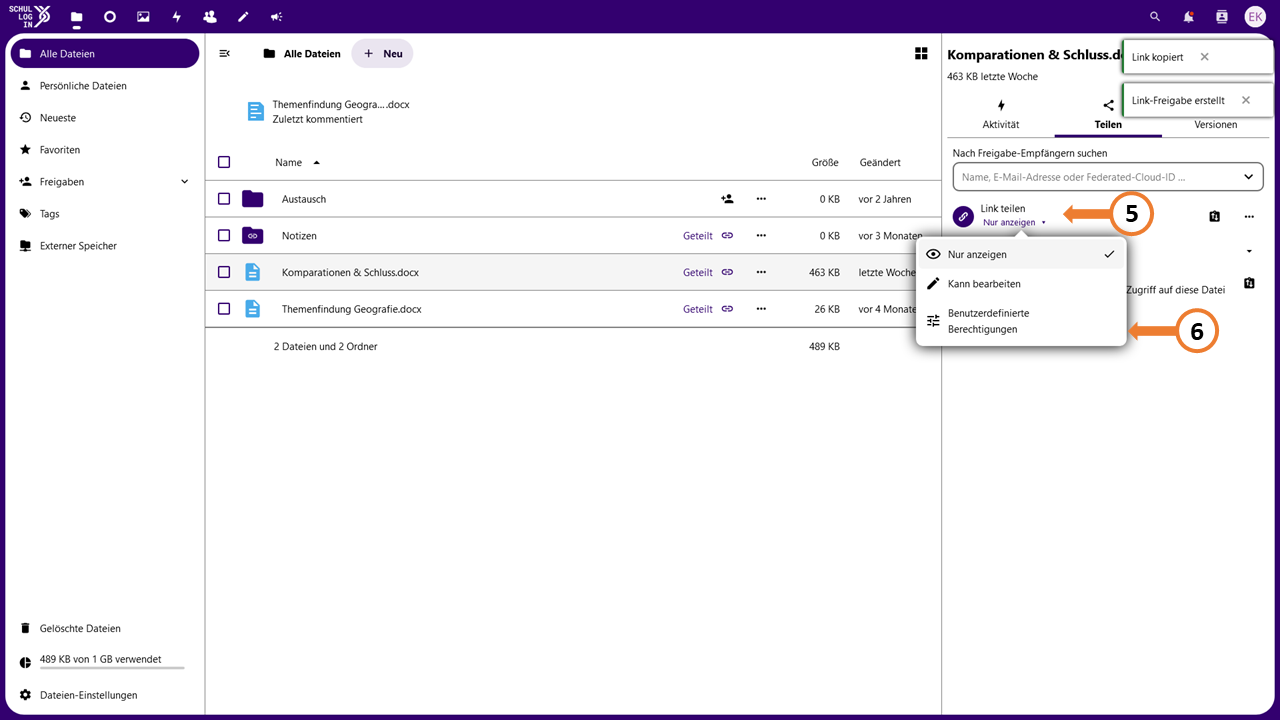The height and width of the screenshot is (720, 1280).
Task: Open the search magnifier in header
Action: point(1155,17)
